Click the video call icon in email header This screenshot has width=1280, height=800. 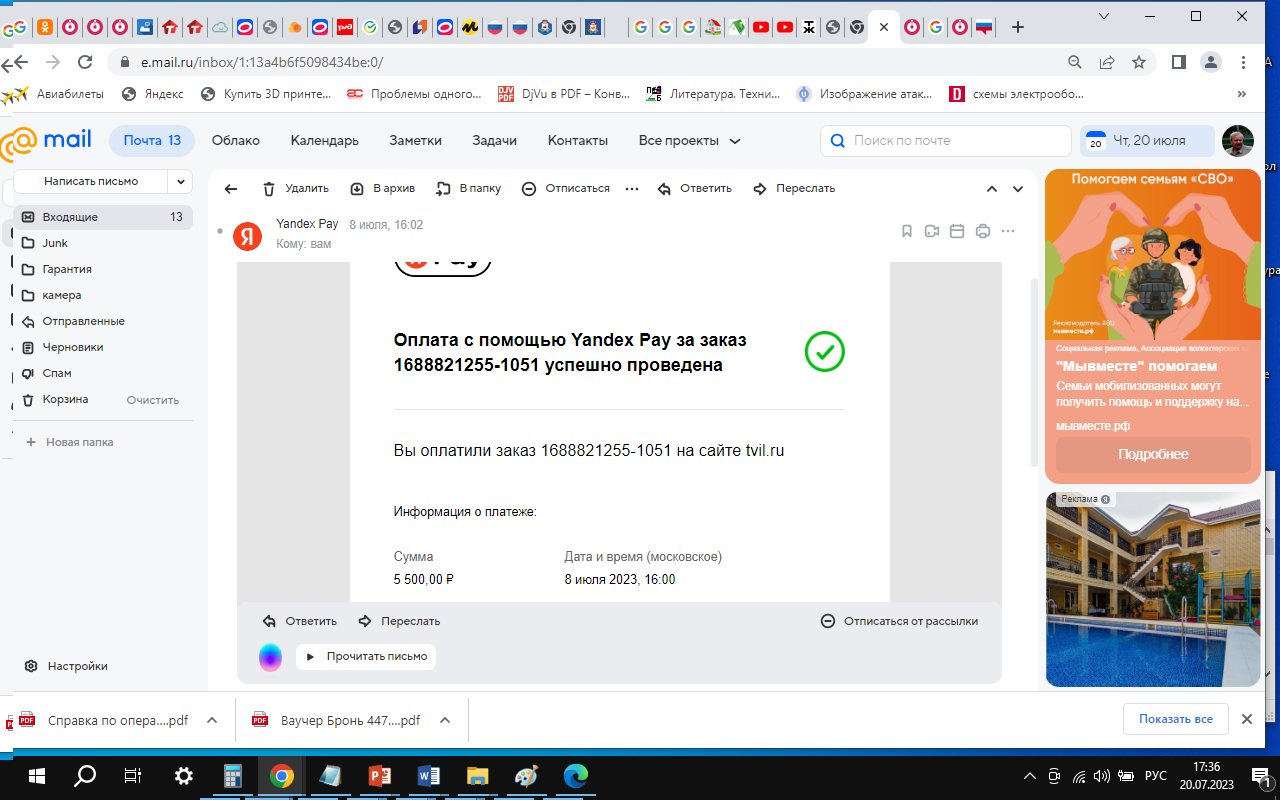(932, 231)
